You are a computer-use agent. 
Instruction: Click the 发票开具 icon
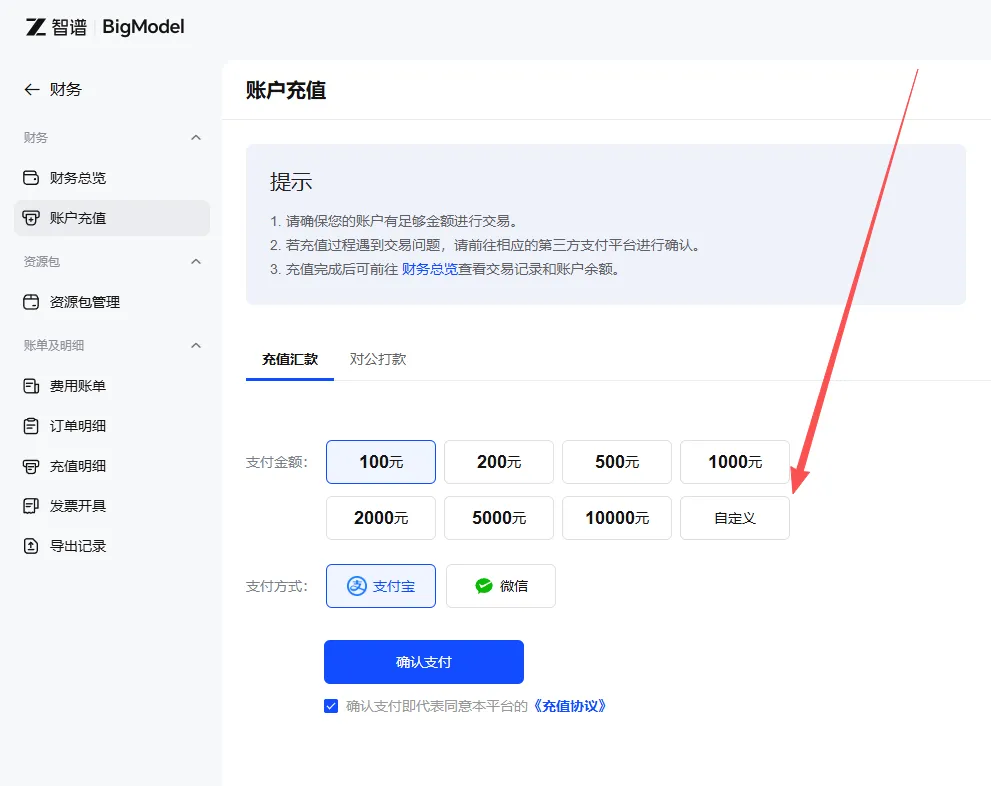point(31,506)
